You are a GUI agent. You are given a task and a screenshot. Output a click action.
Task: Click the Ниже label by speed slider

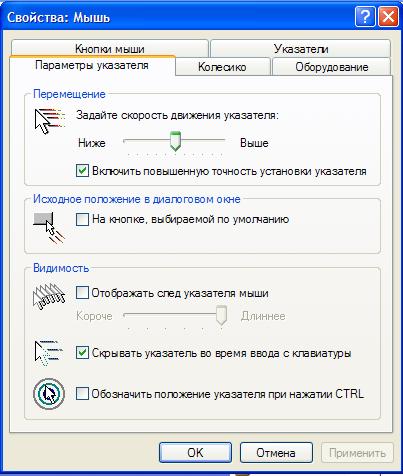pyautogui.click(x=92, y=143)
